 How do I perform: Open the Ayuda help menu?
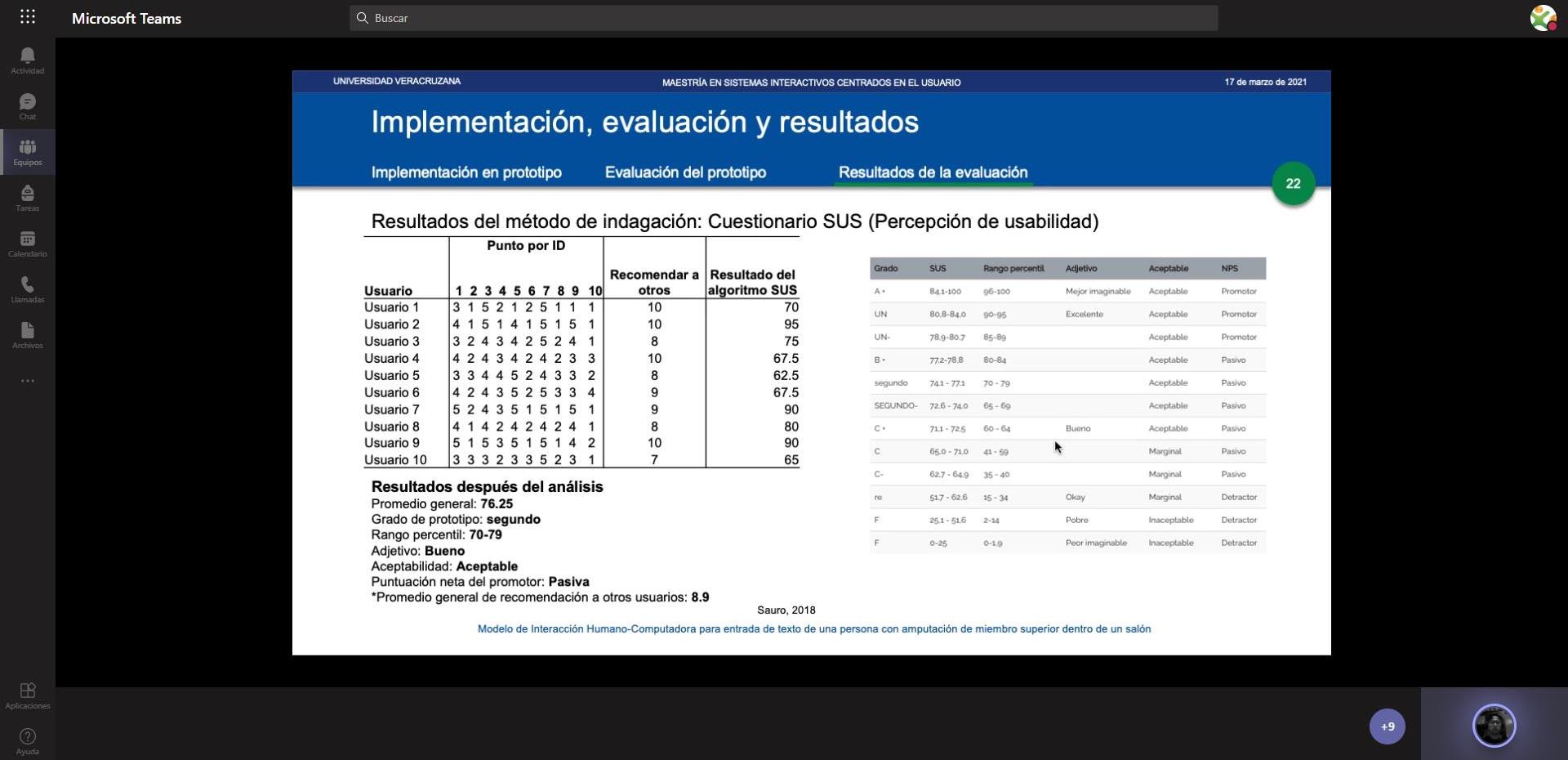(27, 741)
